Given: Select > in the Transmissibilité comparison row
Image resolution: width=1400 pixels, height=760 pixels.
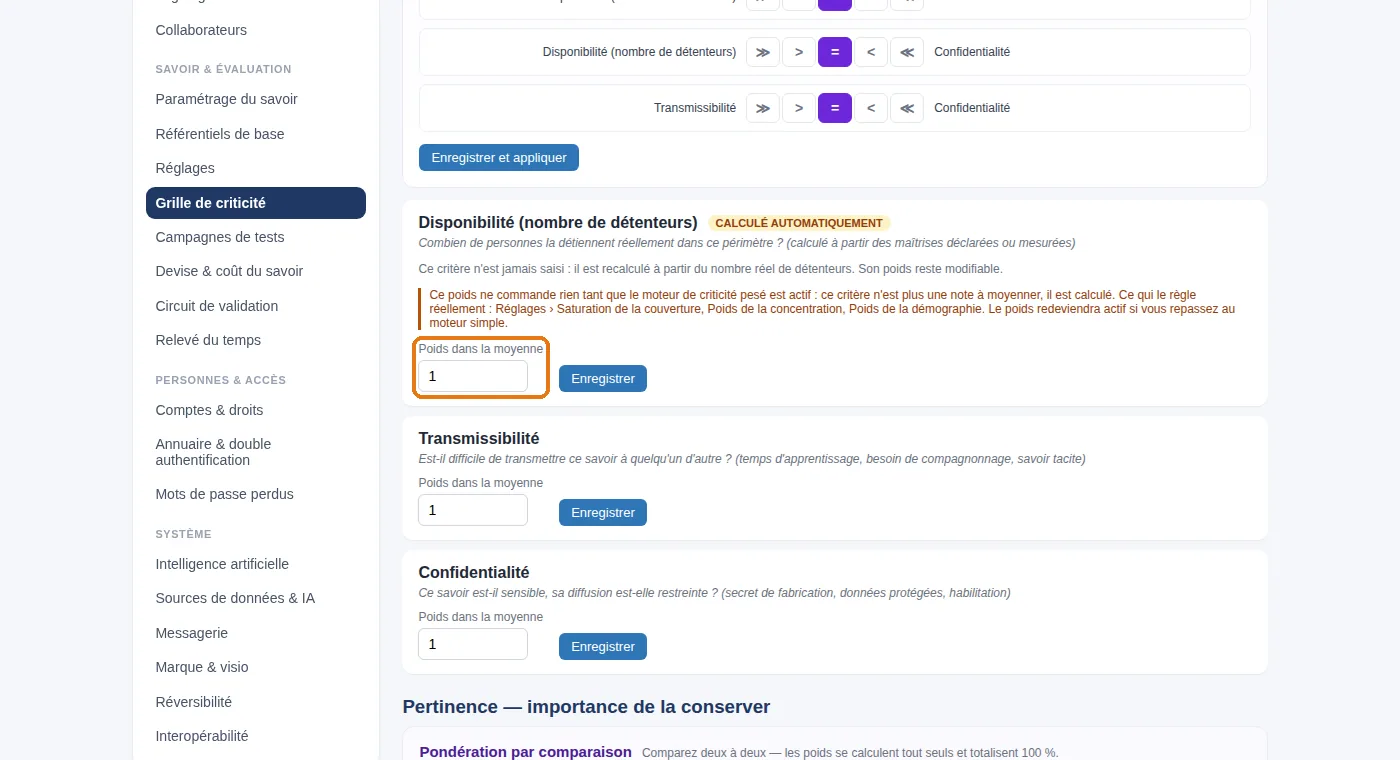Looking at the screenshot, I should pyautogui.click(x=799, y=108).
